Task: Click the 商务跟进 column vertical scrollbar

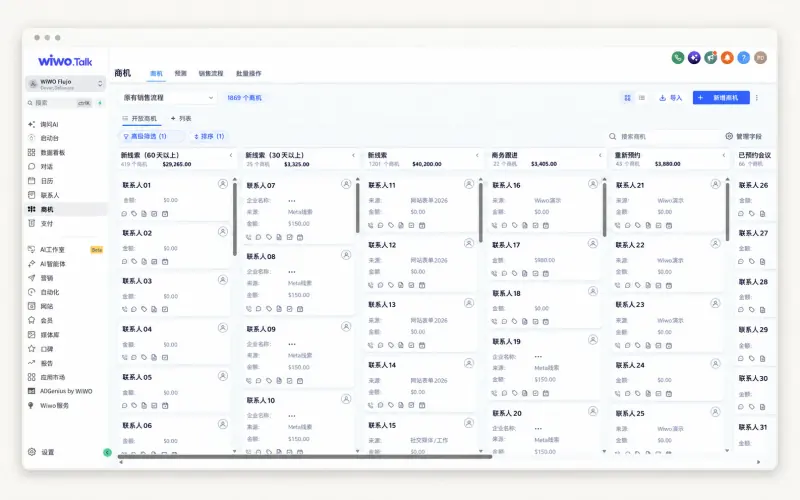Action: [x=605, y=209]
